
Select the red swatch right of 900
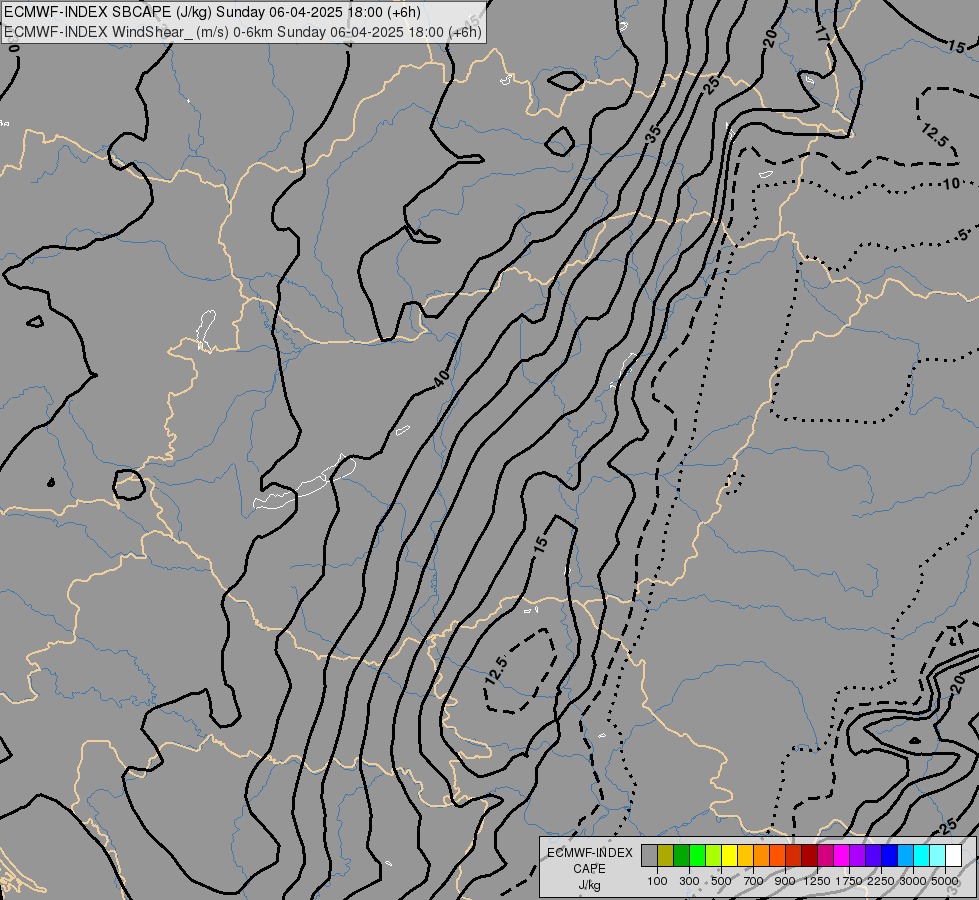coord(794,855)
